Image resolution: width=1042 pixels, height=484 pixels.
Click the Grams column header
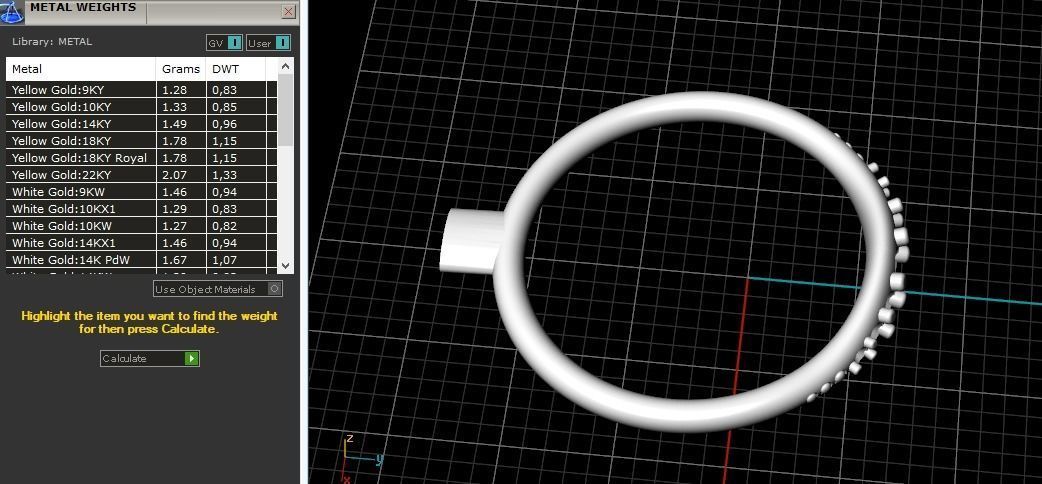pyautogui.click(x=181, y=69)
